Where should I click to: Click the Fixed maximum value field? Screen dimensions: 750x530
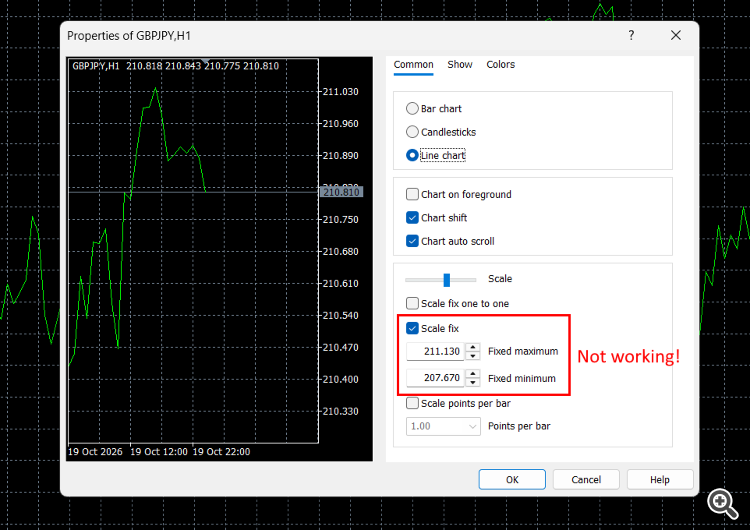click(x=435, y=351)
